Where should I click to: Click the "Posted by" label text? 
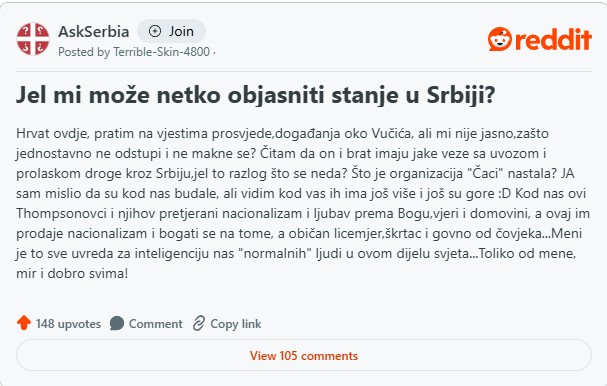point(84,52)
